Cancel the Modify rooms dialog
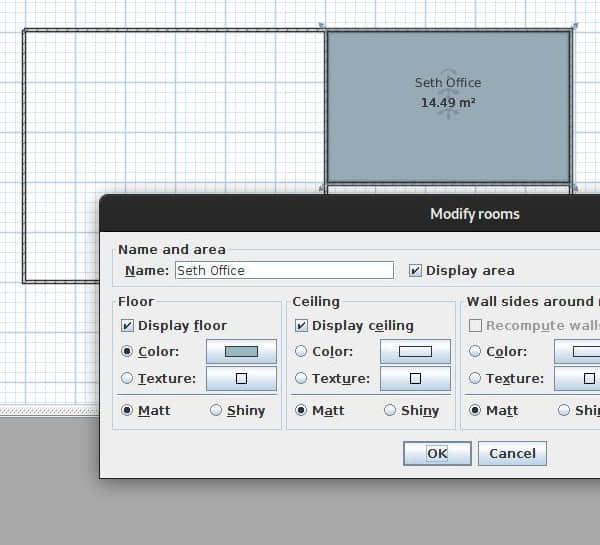This screenshot has width=600, height=545. tap(512, 453)
